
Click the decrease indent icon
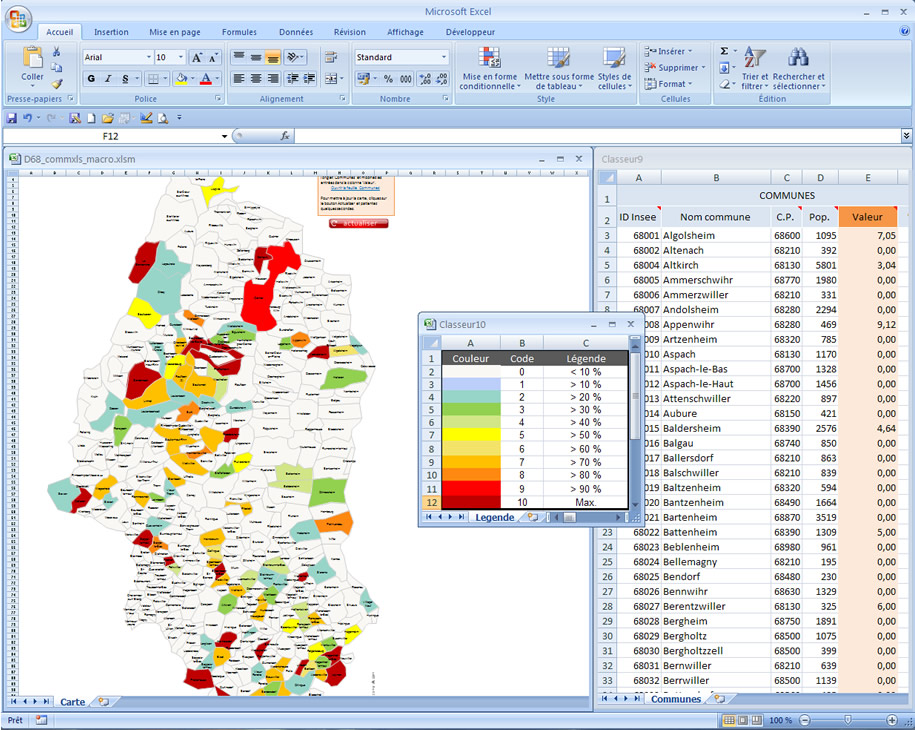pyautogui.click(x=293, y=78)
